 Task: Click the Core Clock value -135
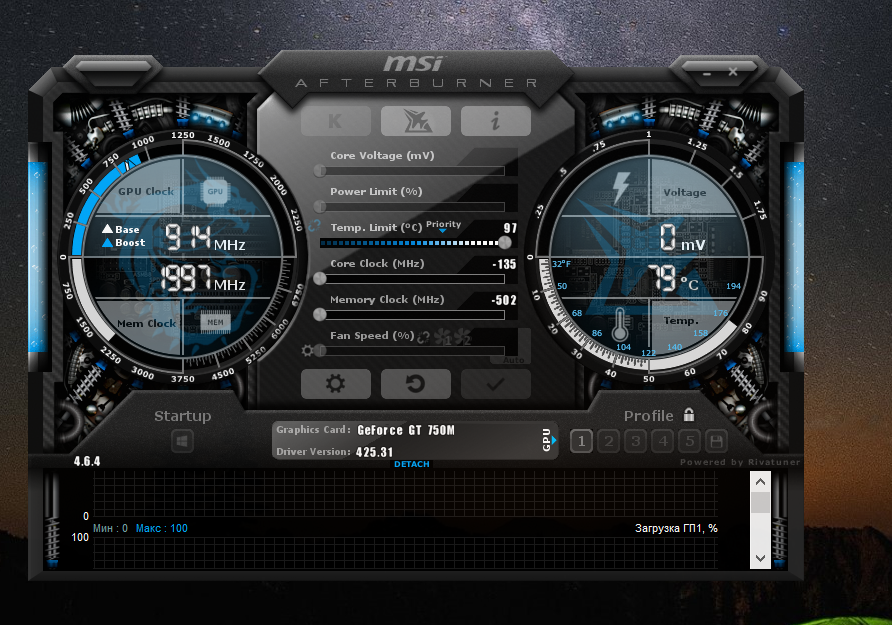(504, 264)
